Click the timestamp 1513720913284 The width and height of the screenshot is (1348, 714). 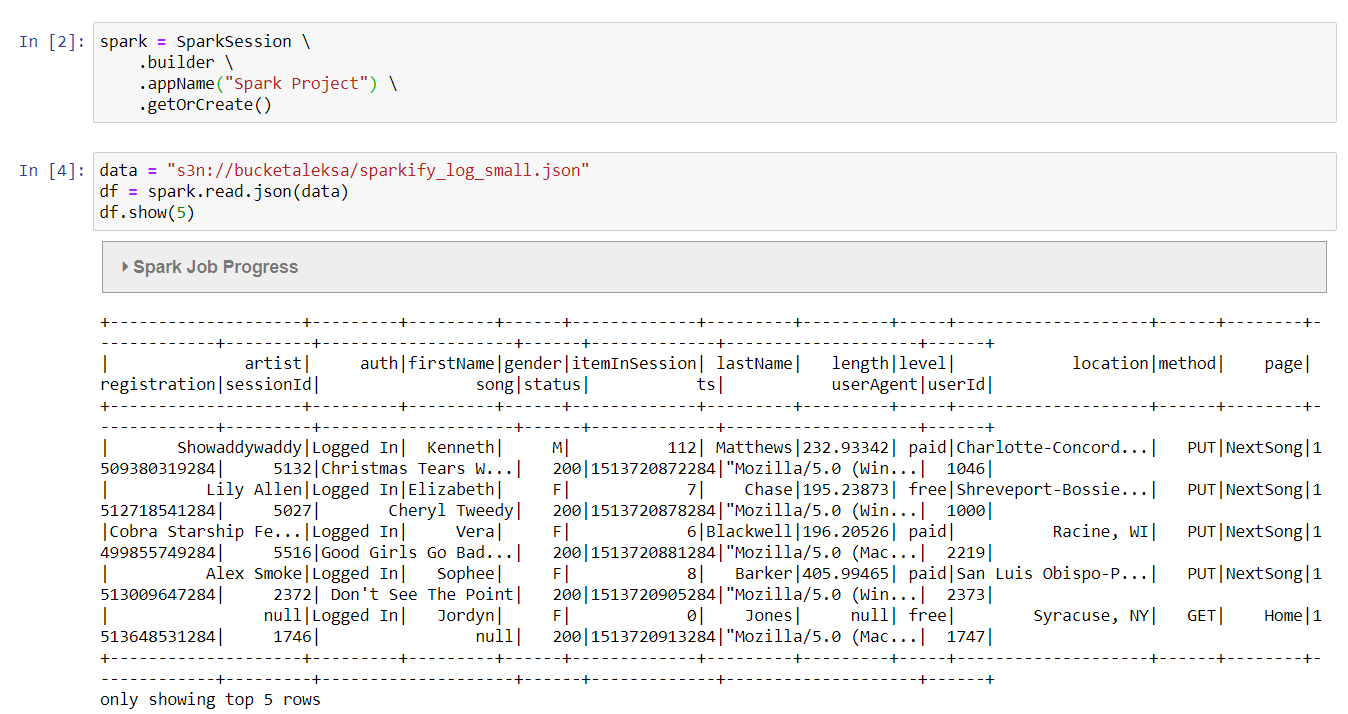(x=653, y=637)
